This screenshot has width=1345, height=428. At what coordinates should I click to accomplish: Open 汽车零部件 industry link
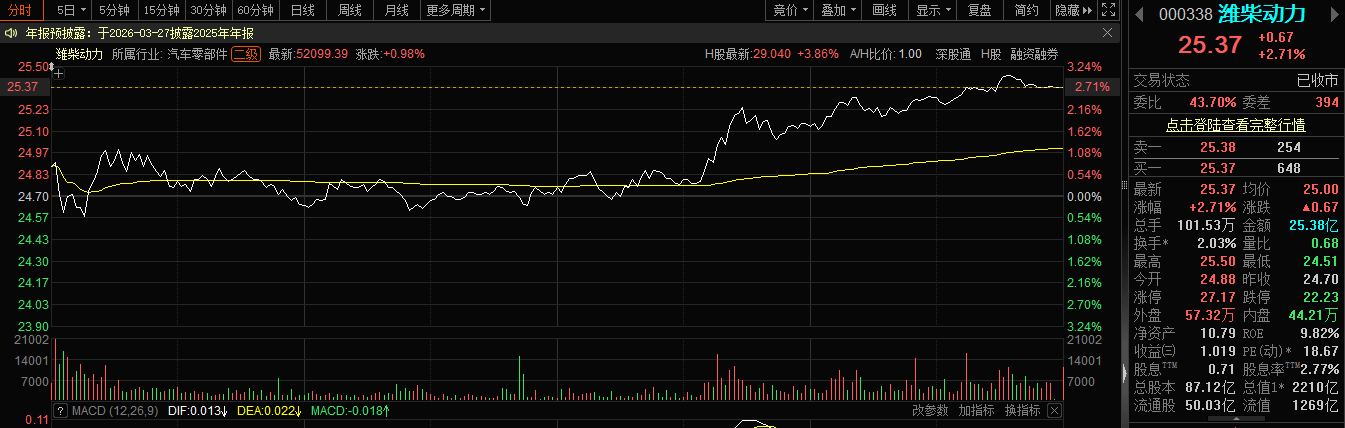point(196,54)
